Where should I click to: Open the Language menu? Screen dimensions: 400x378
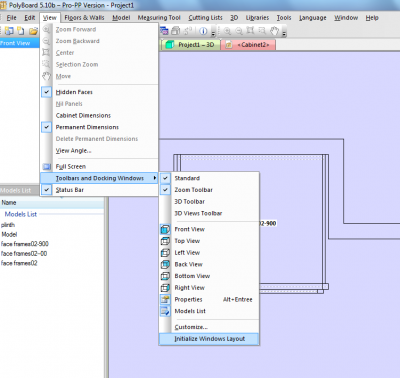pyautogui.click(x=313, y=18)
